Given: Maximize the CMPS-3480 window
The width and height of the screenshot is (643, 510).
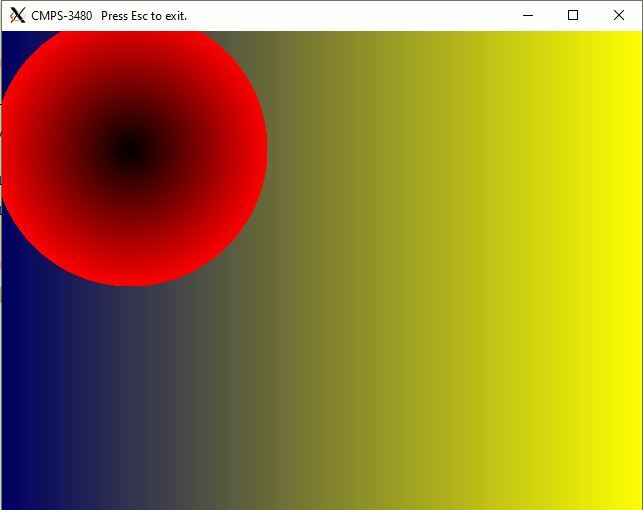Looking at the screenshot, I should 573,16.
